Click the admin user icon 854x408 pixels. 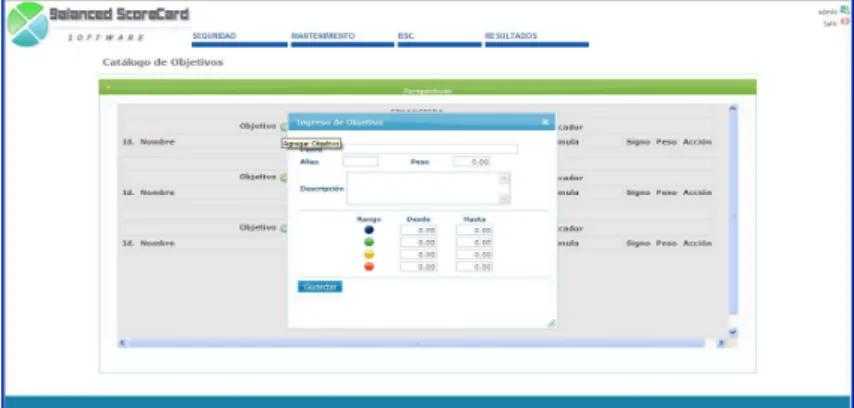tap(845, 10)
